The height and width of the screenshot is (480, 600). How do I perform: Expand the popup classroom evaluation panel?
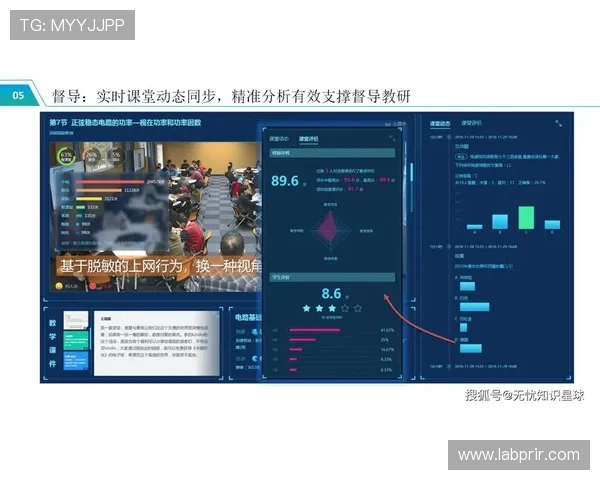coord(392,138)
